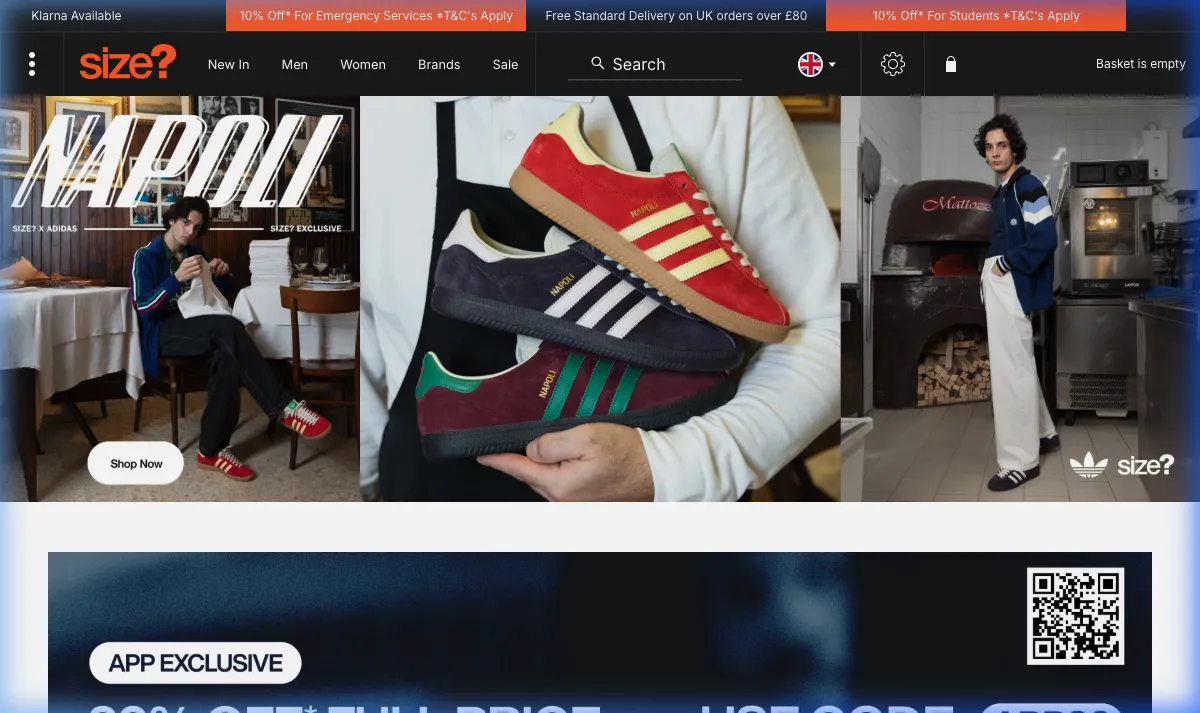The width and height of the screenshot is (1200, 713).
Task: Open the New In menu
Action: pos(228,64)
